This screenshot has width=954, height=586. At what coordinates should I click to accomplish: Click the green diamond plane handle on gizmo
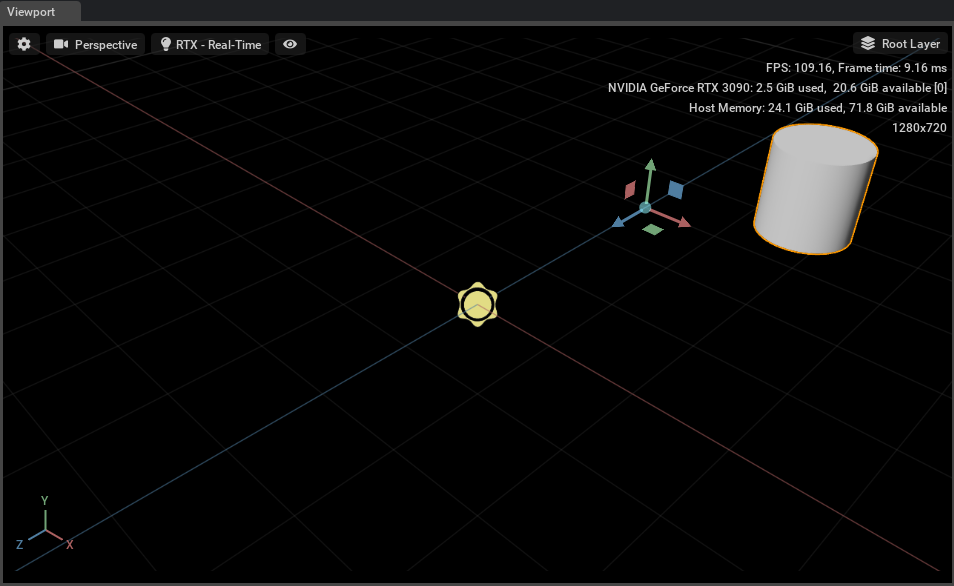pyautogui.click(x=652, y=230)
